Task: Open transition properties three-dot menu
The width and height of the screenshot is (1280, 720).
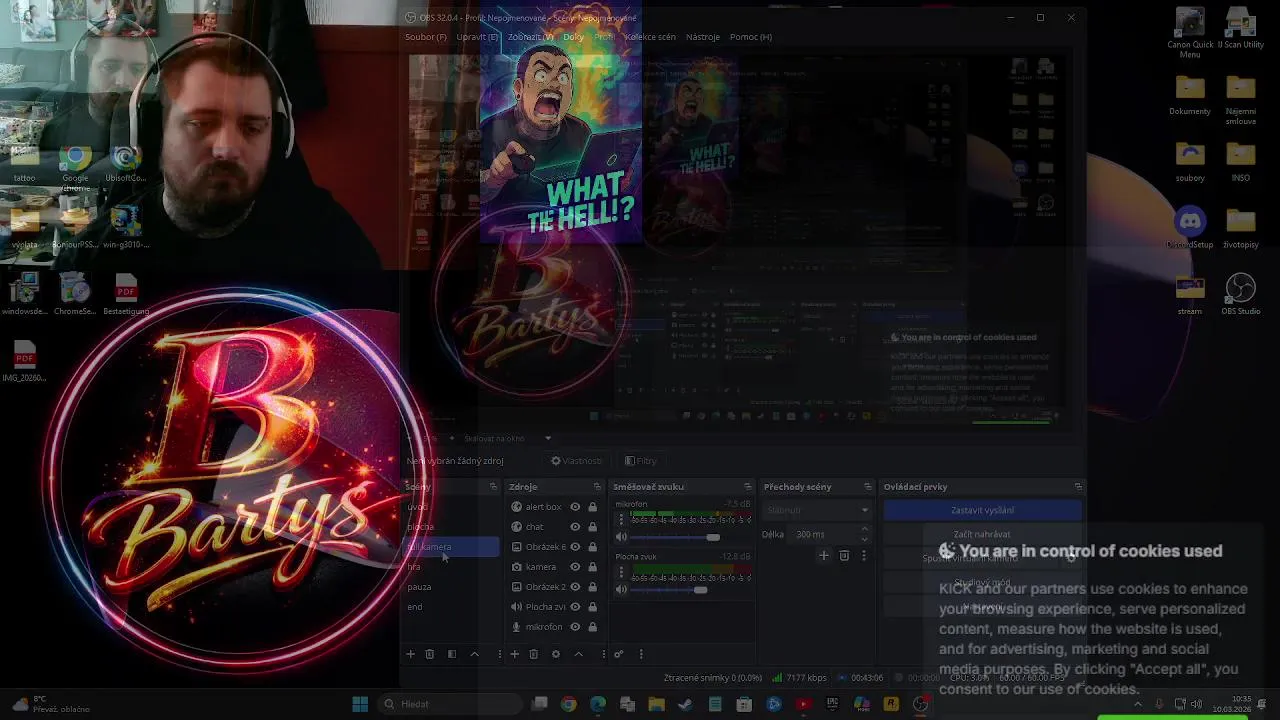Action: tap(864, 556)
